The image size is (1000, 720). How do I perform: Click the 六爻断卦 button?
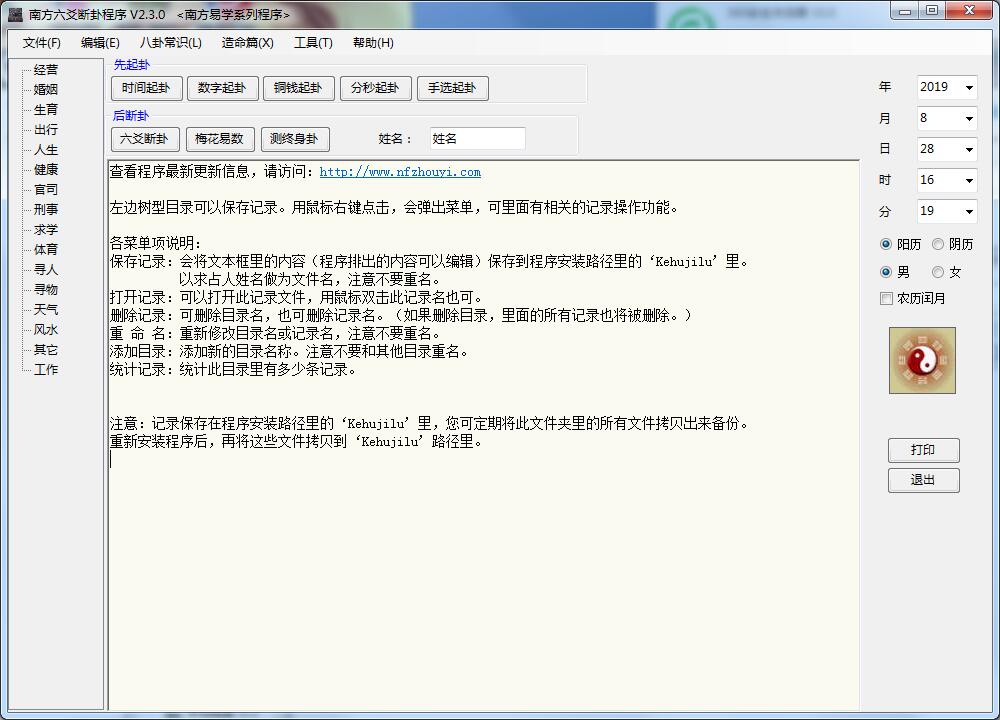(x=145, y=139)
